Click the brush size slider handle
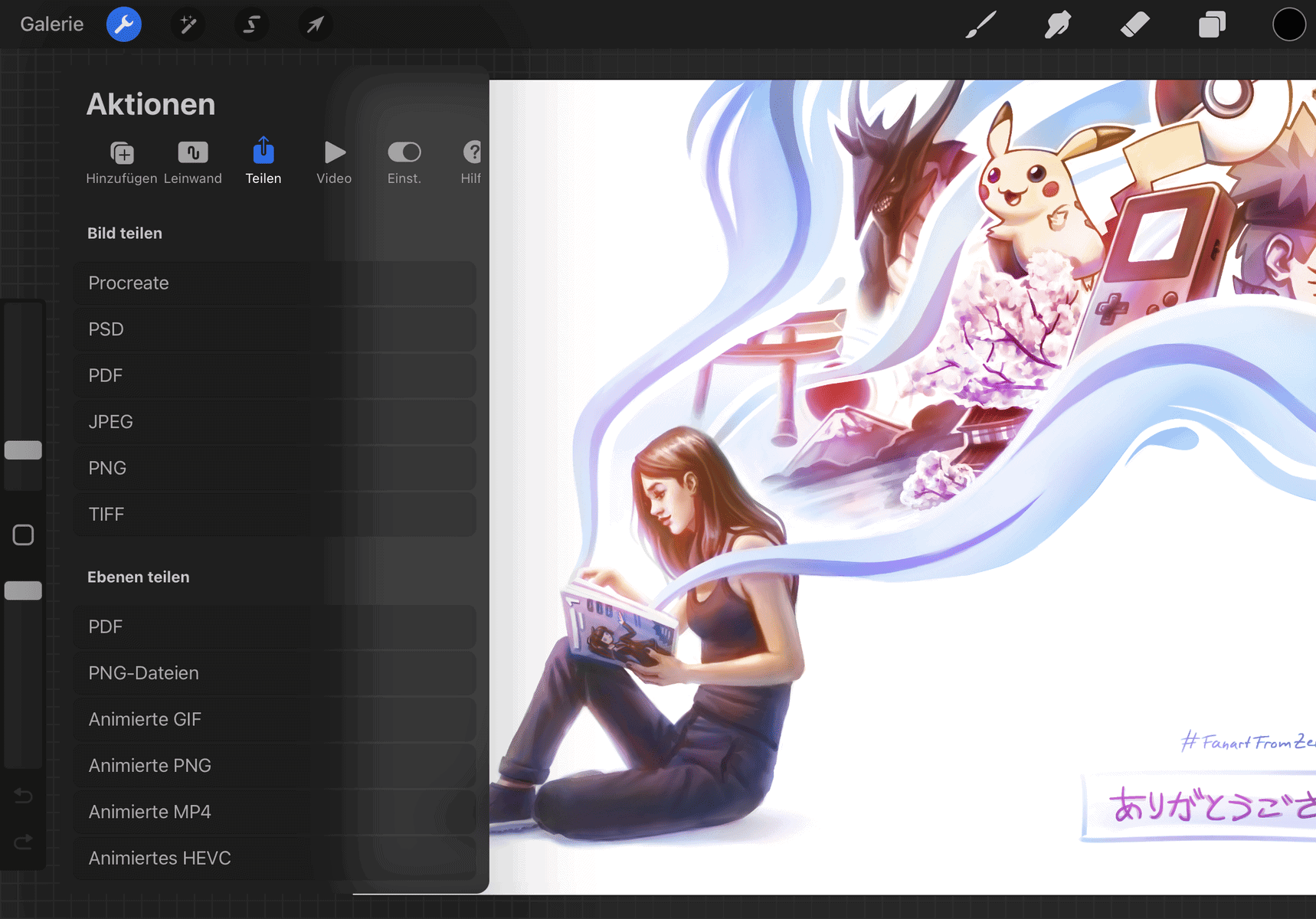Screen dimensions: 1316x919 point(23,450)
